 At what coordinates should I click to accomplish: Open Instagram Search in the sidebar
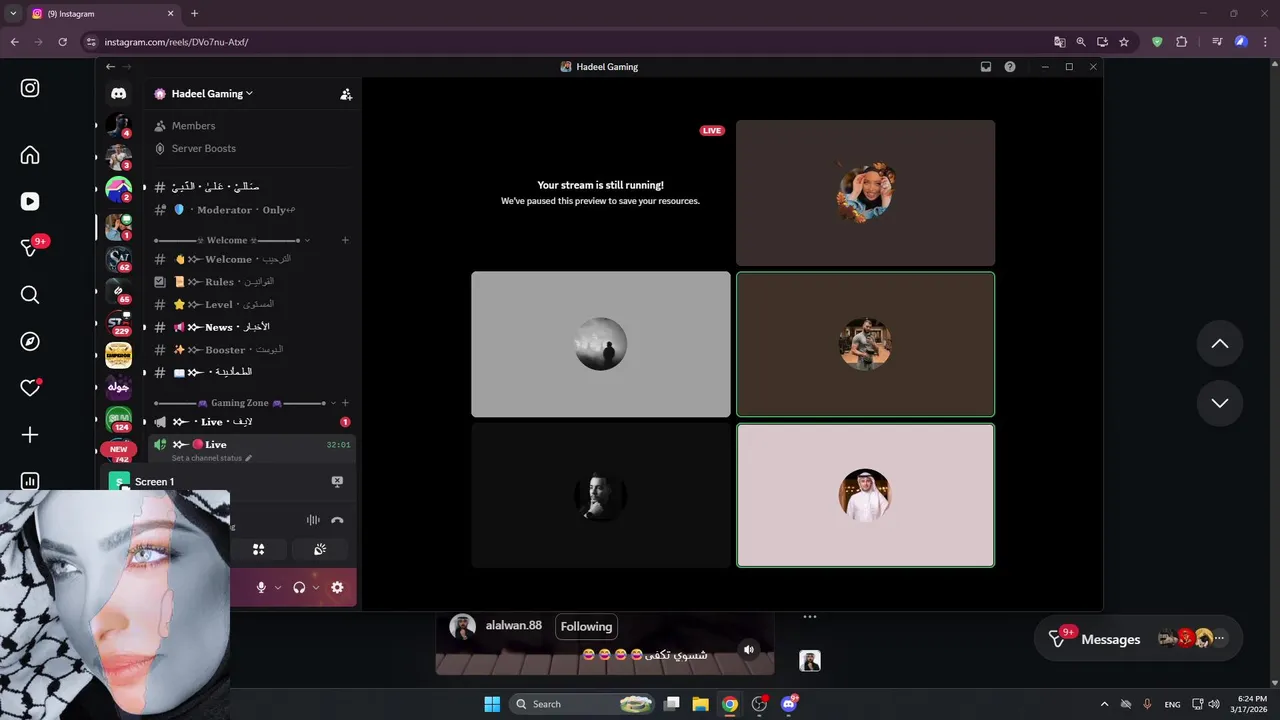coord(30,295)
